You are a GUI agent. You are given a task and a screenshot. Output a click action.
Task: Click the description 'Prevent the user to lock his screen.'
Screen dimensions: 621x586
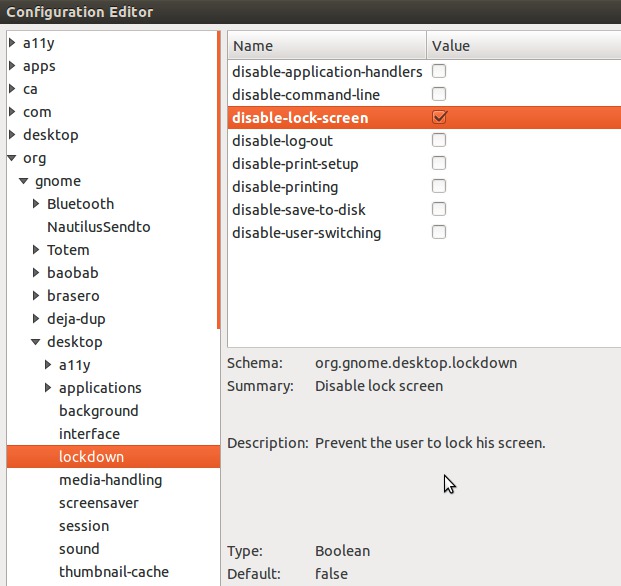(x=430, y=443)
